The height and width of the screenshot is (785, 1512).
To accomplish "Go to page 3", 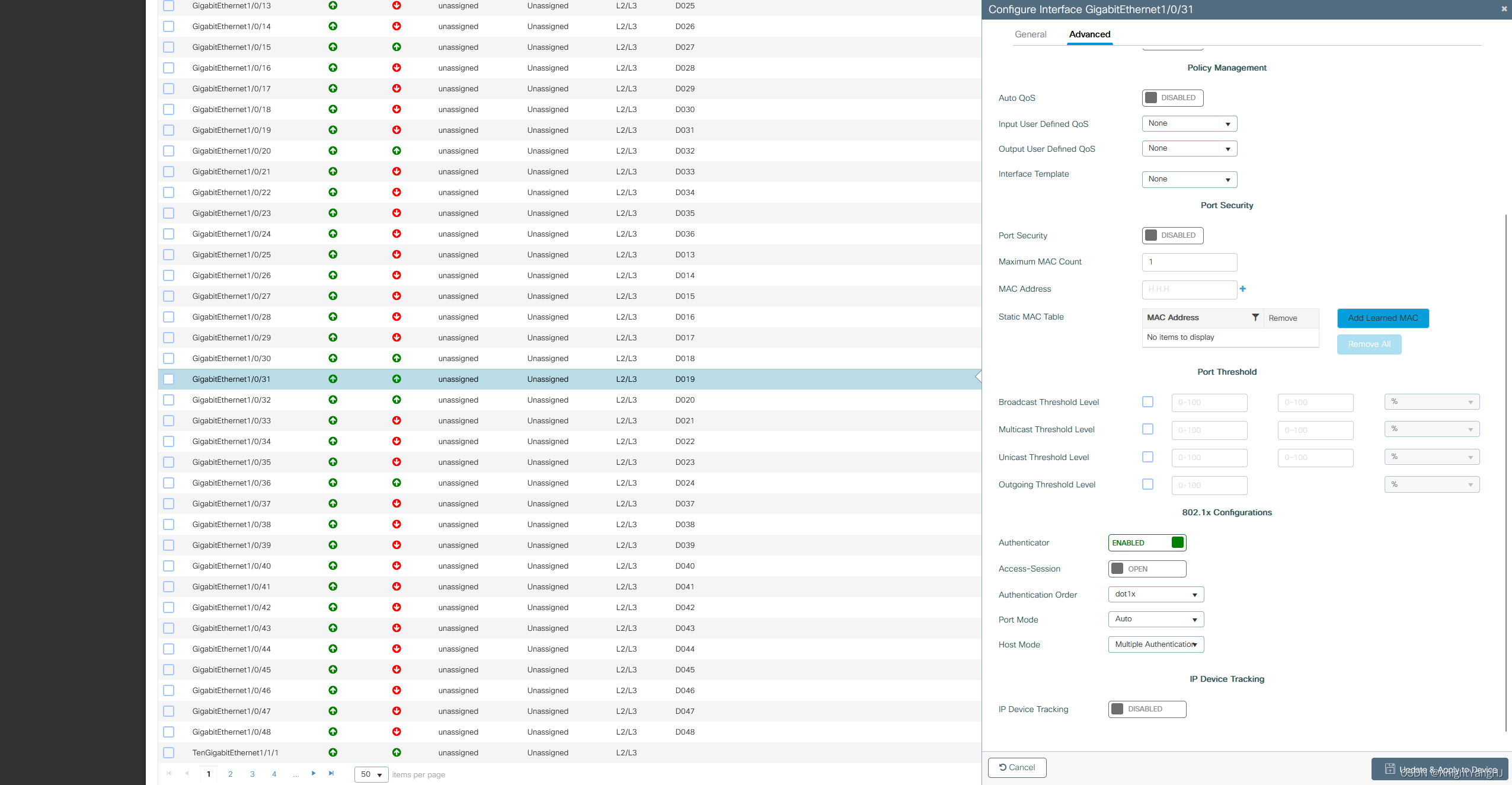I will click(252, 774).
